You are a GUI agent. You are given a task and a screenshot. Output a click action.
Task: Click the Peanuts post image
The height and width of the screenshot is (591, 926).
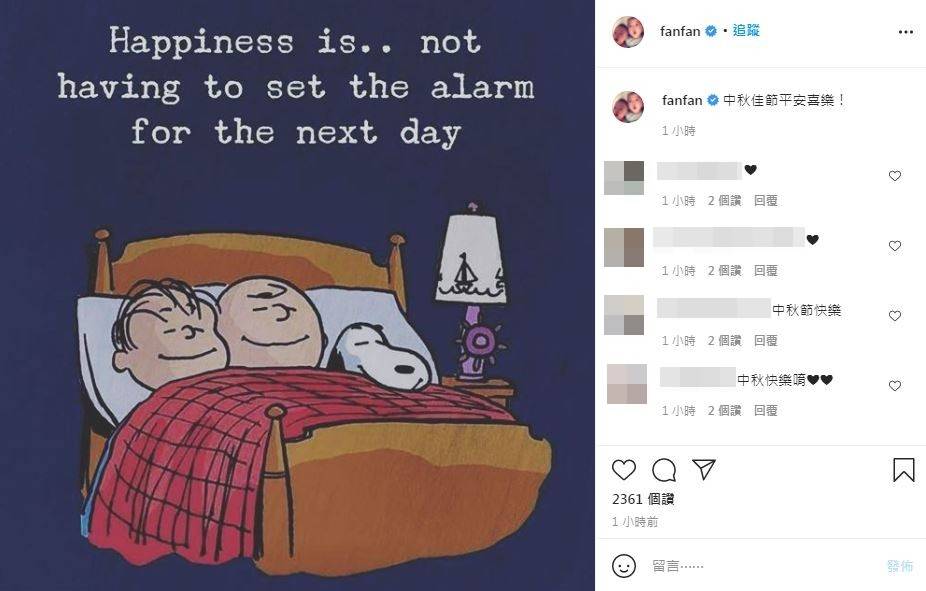pos(297,295)
